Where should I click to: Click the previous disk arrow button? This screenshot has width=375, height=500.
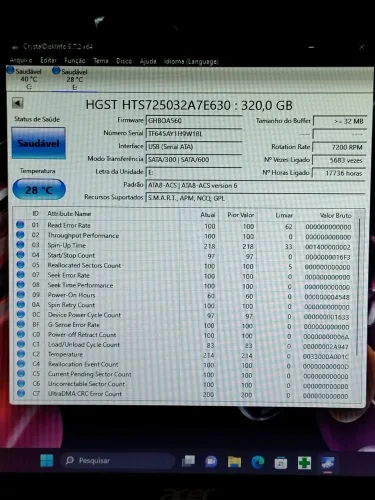tap(17, 103)
